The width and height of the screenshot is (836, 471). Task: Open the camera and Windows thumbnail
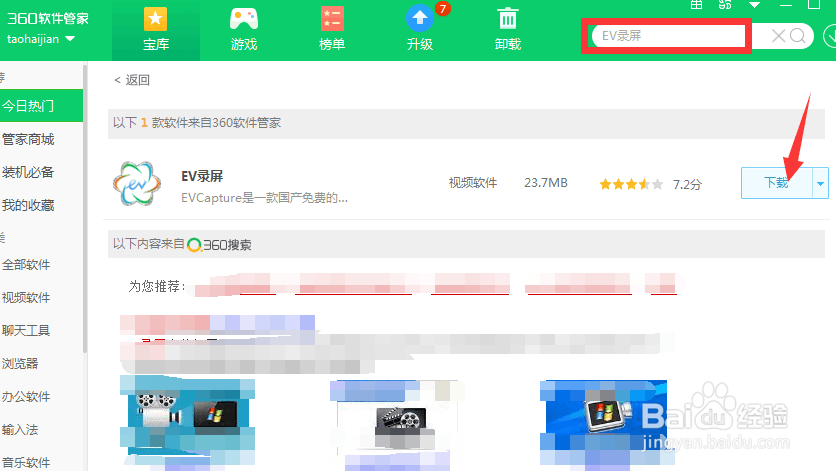187,417
